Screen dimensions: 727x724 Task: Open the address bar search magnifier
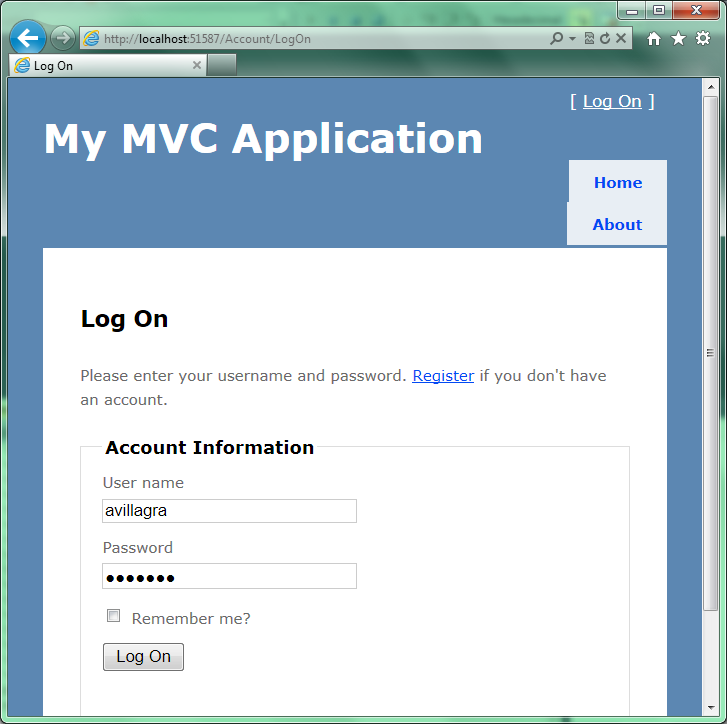click(x=556, y=38)
